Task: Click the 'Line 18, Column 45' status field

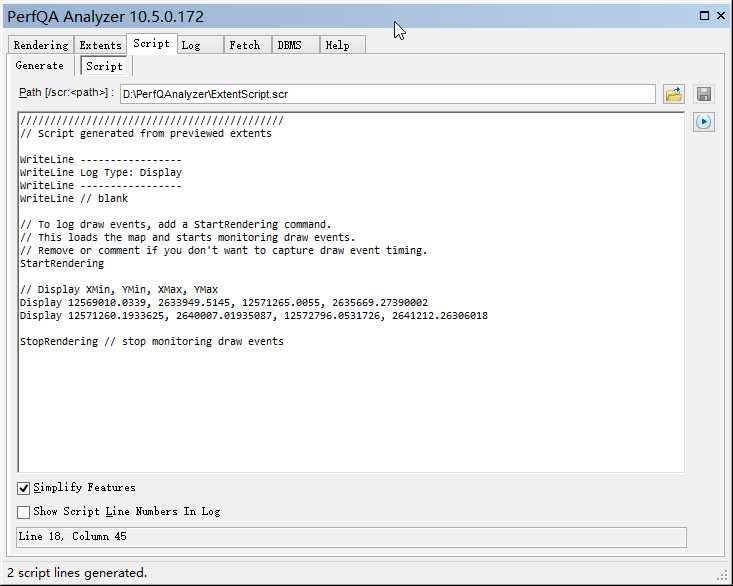Action: [352, 537]
